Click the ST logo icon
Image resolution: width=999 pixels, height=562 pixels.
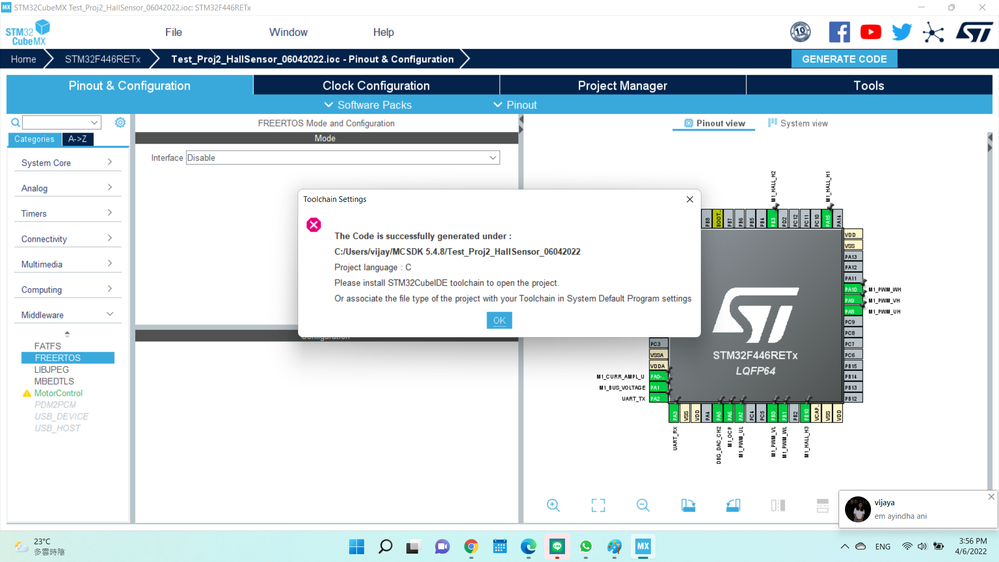(x=974, y=32)
